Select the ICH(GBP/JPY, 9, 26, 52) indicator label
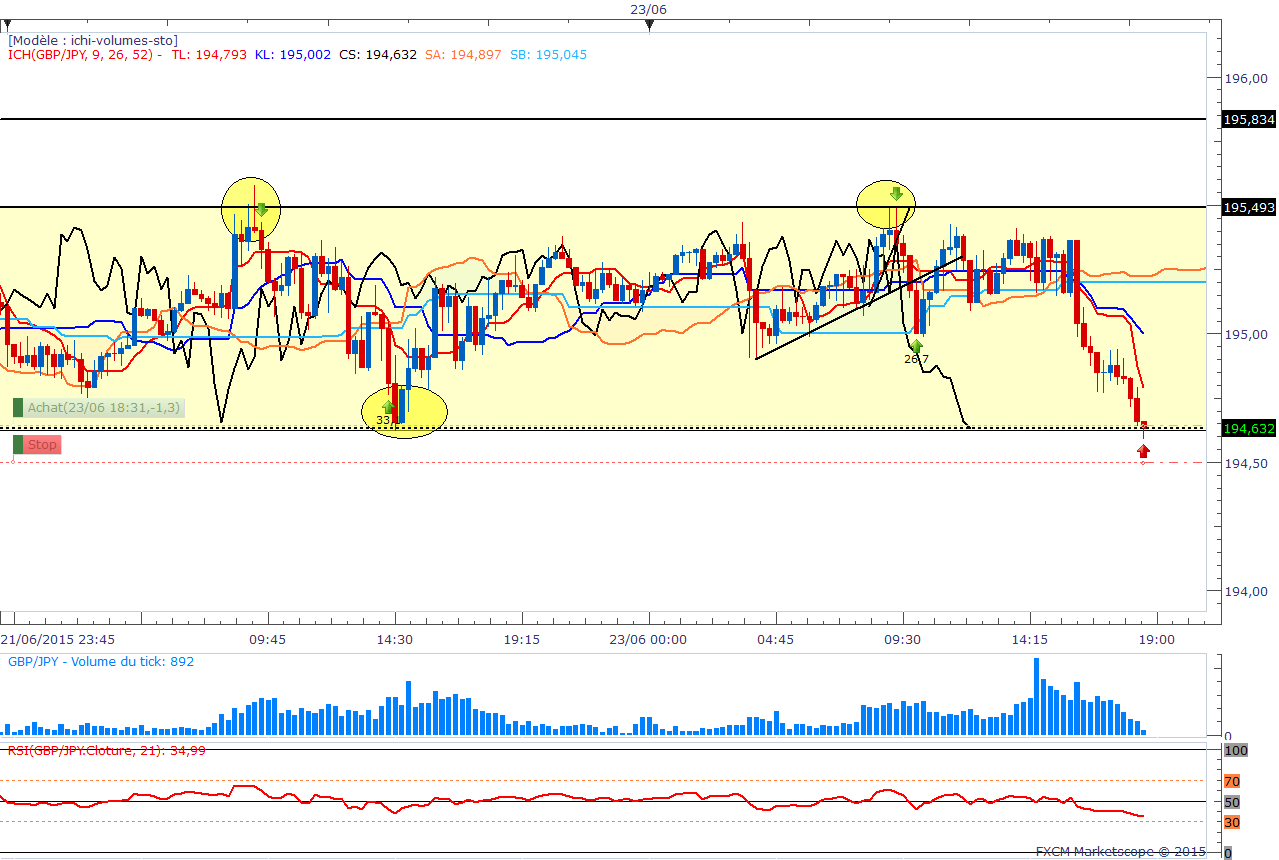The image size is (1279, 860). (81, 55)
